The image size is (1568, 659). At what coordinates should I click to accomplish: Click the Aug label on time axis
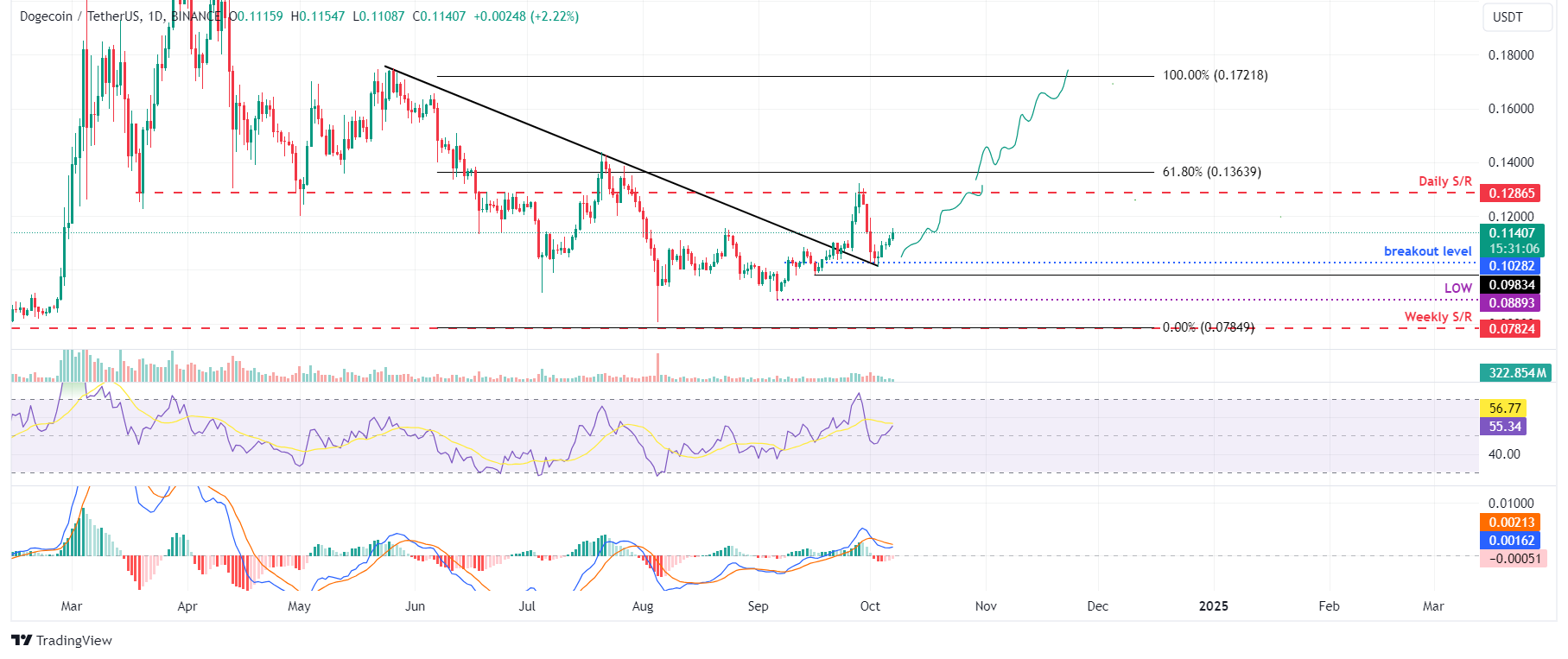pos(643,606)
